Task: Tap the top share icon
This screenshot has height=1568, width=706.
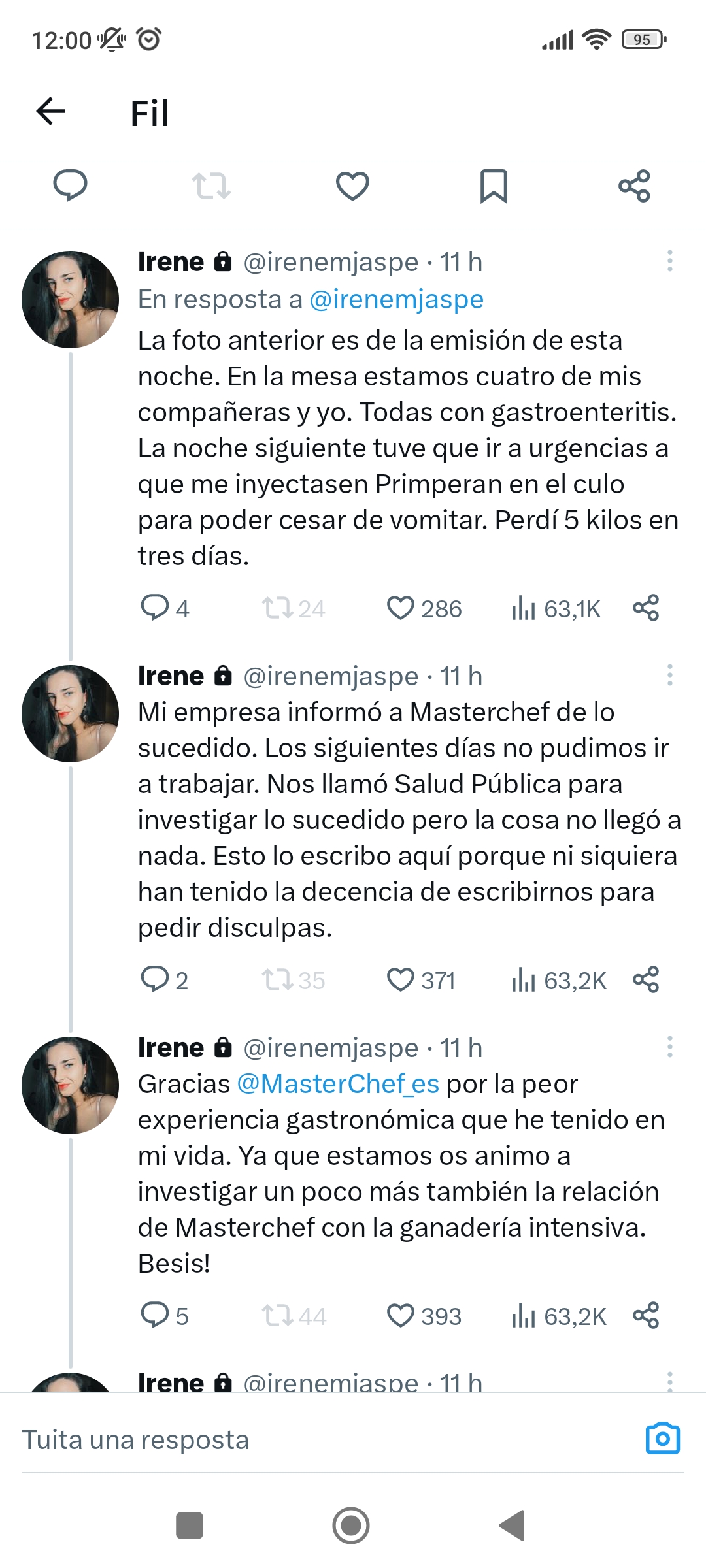Action: [x=634, y=186]
